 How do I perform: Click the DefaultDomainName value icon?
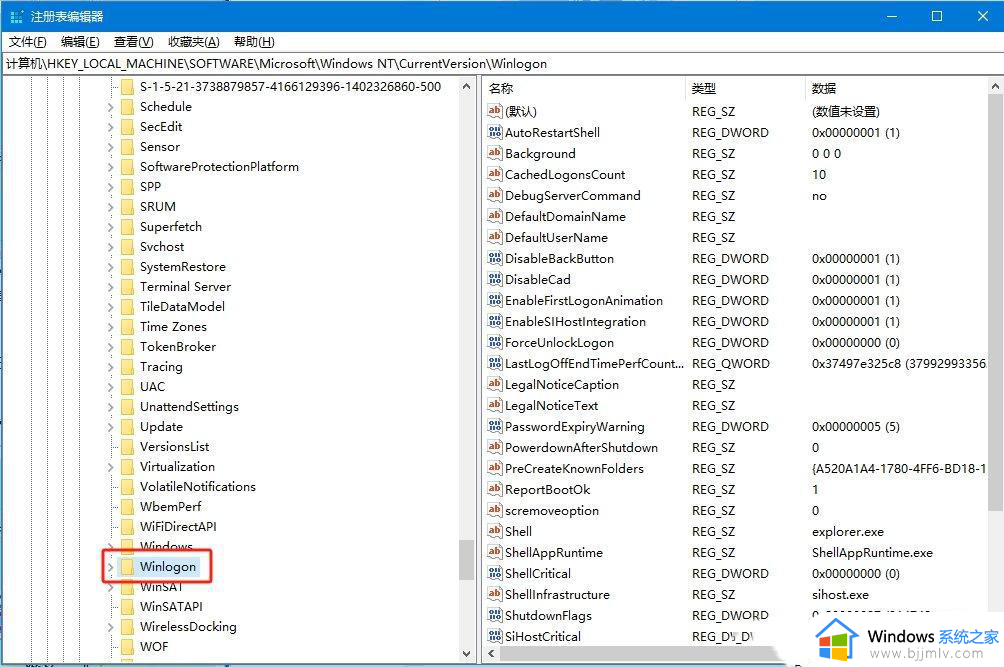point(494,216)
